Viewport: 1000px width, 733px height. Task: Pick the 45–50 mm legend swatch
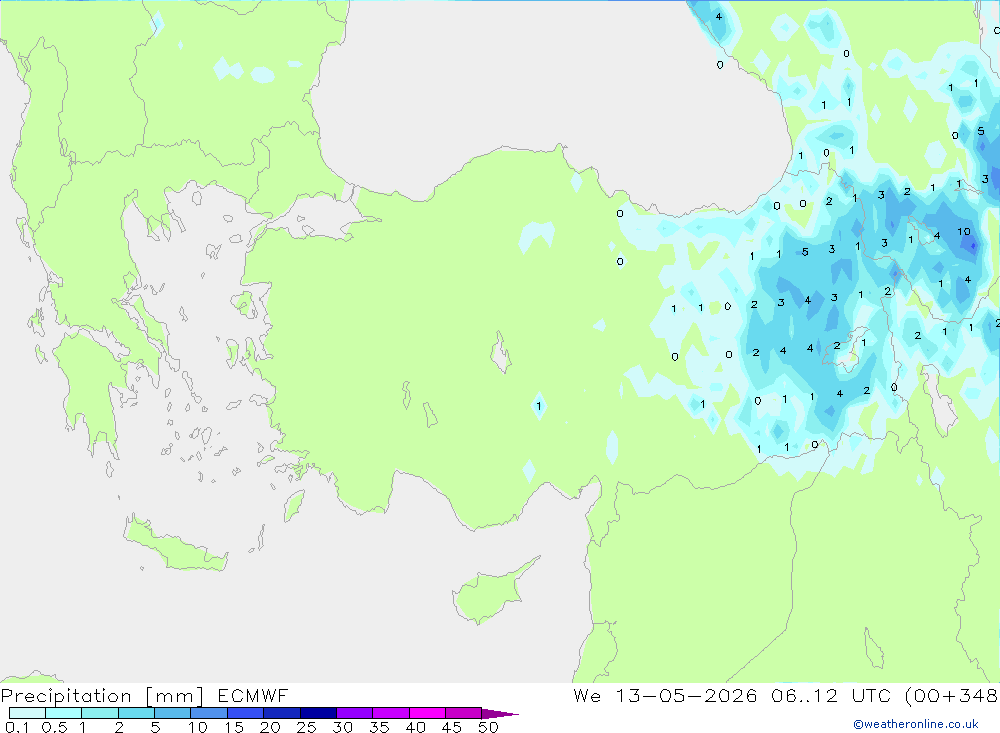(x=463, y=713)
